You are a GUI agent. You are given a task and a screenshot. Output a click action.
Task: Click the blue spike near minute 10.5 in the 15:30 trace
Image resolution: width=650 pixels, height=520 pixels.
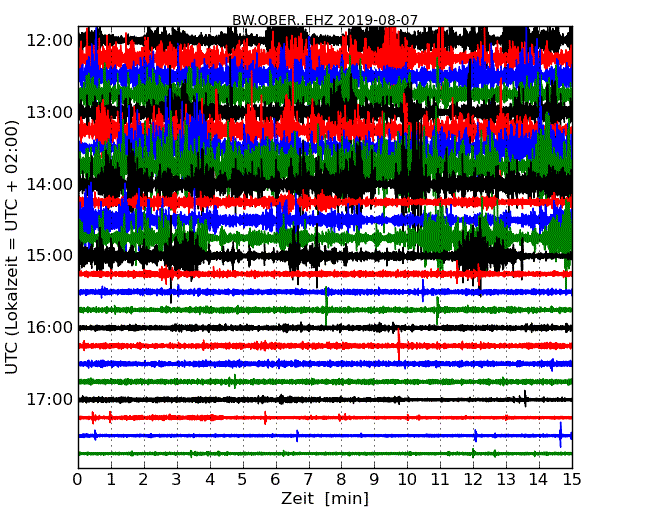coord(423,291)
